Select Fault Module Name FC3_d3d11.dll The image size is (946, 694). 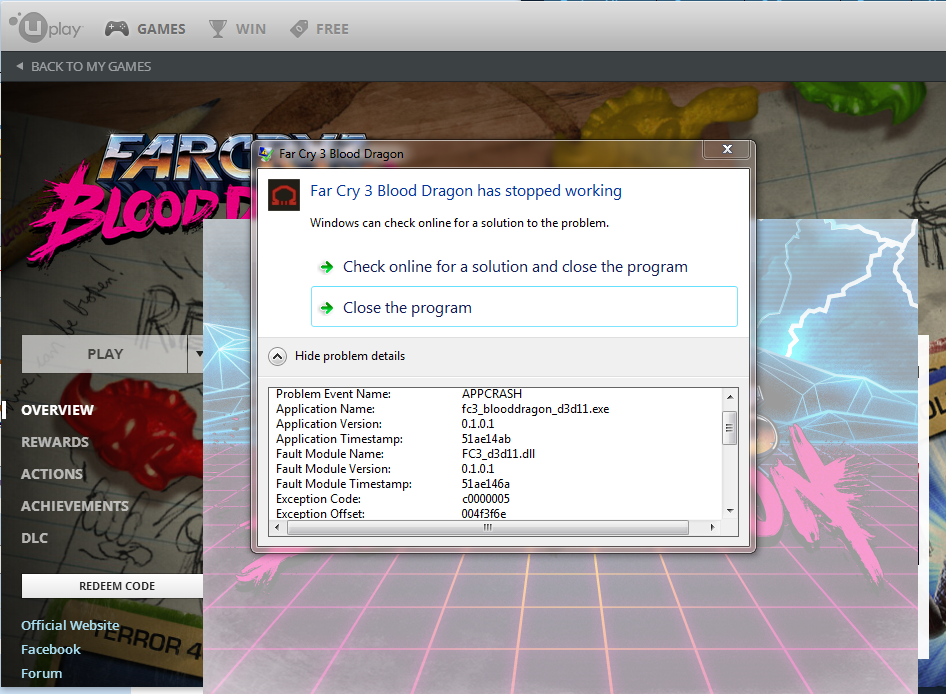[498, 454]
